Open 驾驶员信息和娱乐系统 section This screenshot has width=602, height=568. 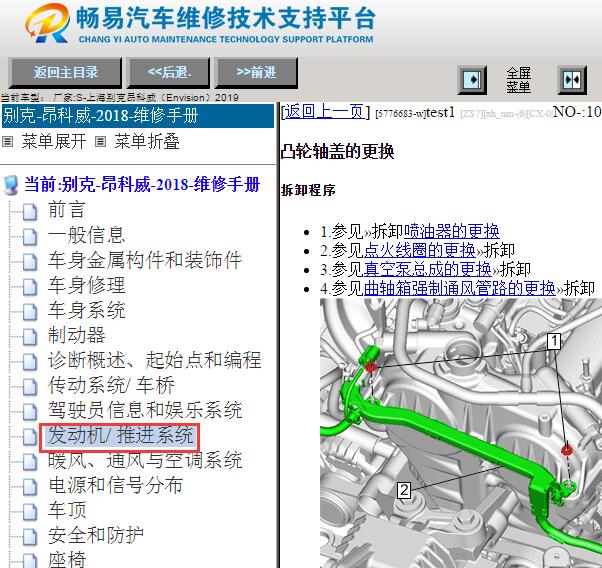coord(145,410)
